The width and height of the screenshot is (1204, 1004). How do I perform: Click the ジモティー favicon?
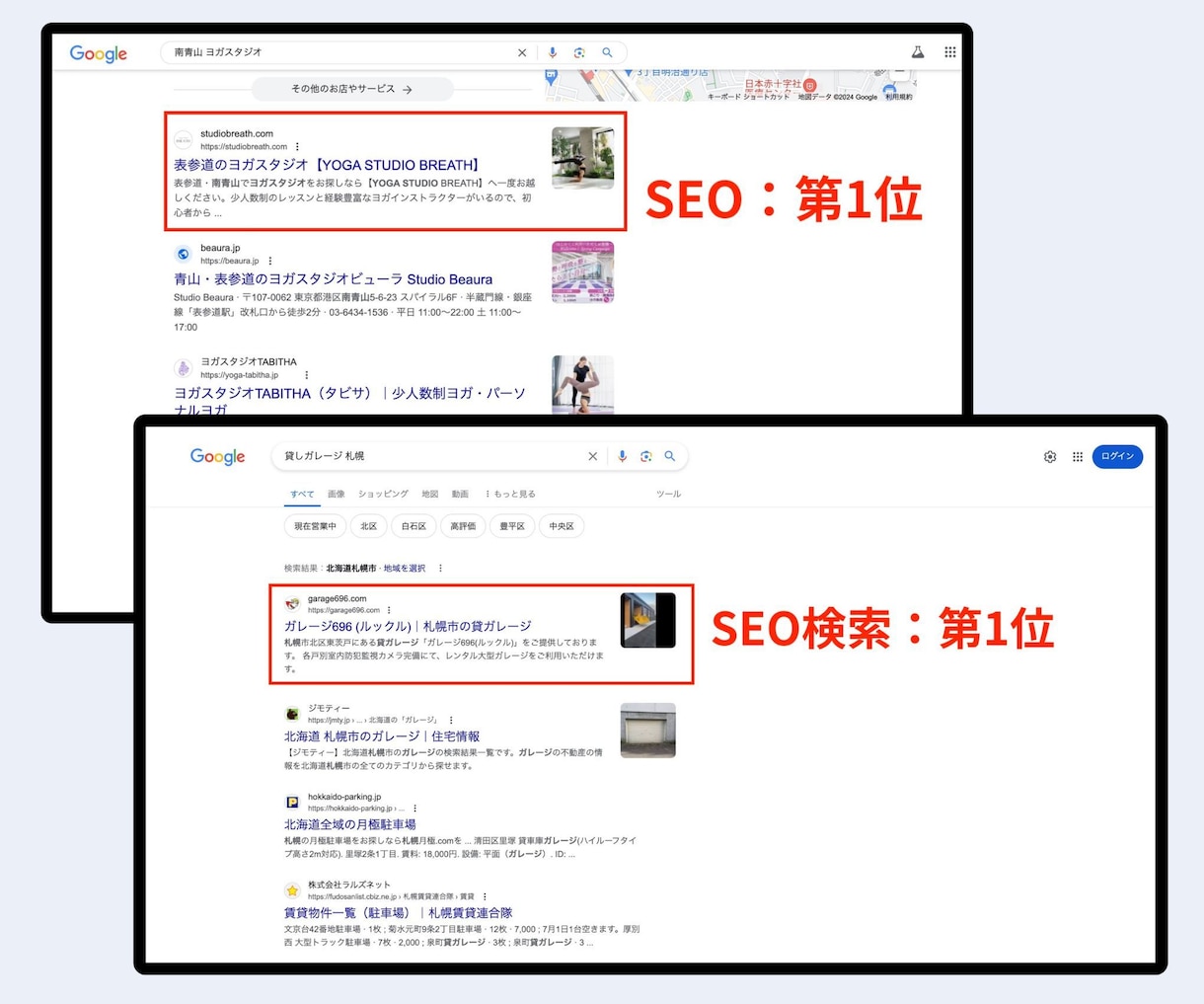pos(292,714)
